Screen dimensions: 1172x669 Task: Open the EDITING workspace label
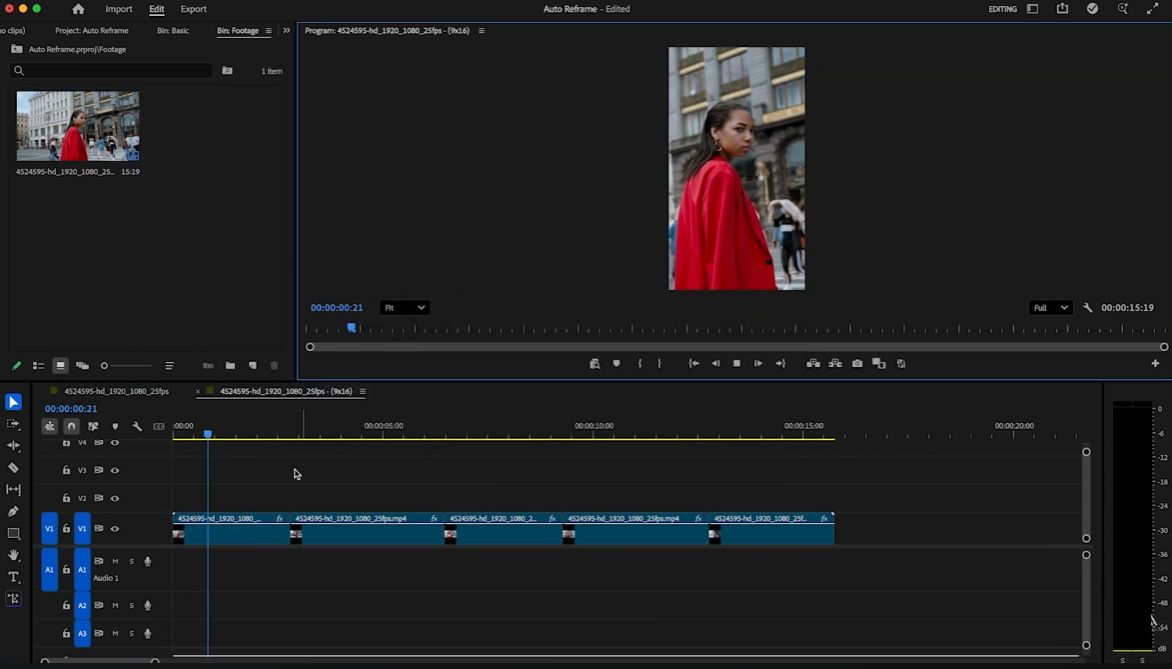point(1002,9)
